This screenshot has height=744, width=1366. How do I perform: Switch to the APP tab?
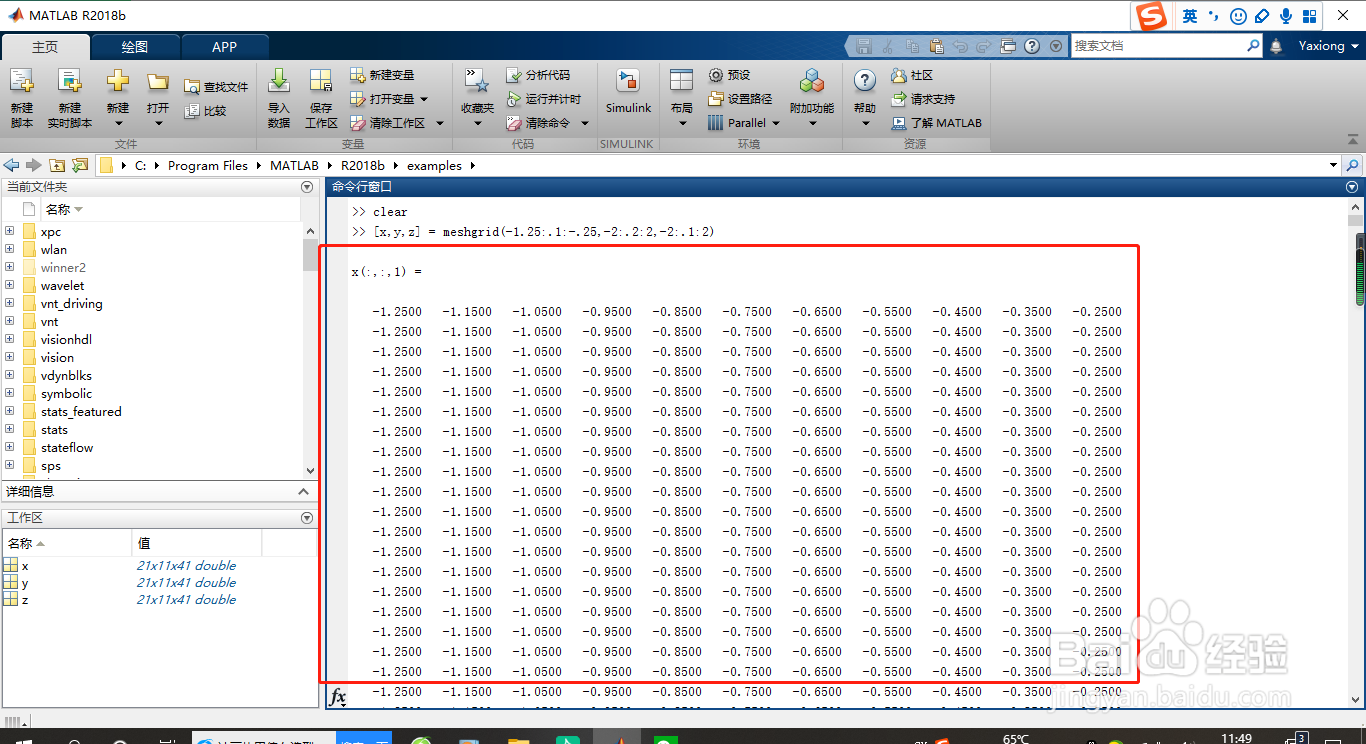point(225,47)
